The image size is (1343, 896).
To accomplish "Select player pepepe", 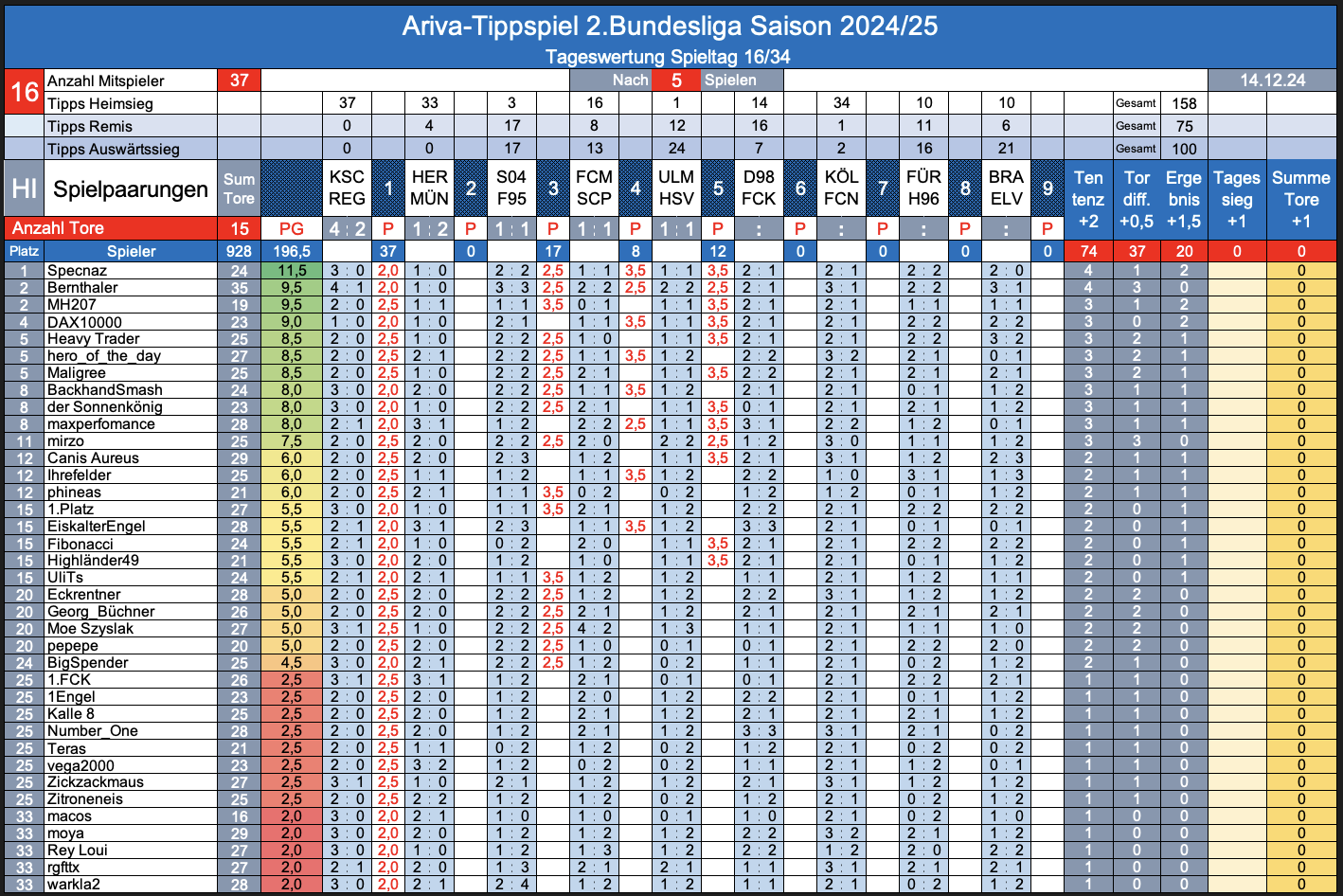I will coord(131,646).
